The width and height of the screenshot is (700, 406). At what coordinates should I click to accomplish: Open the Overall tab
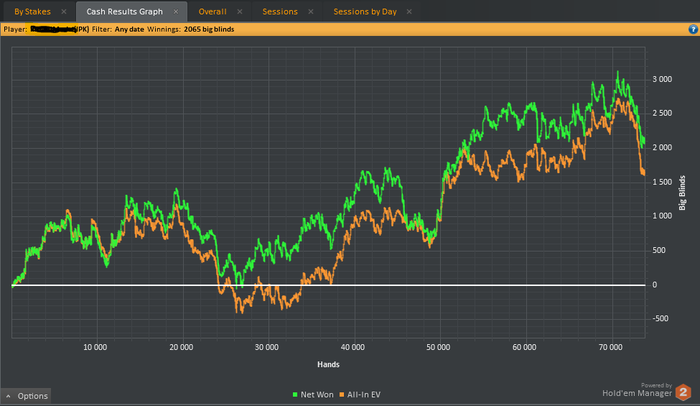click(212, 12)
